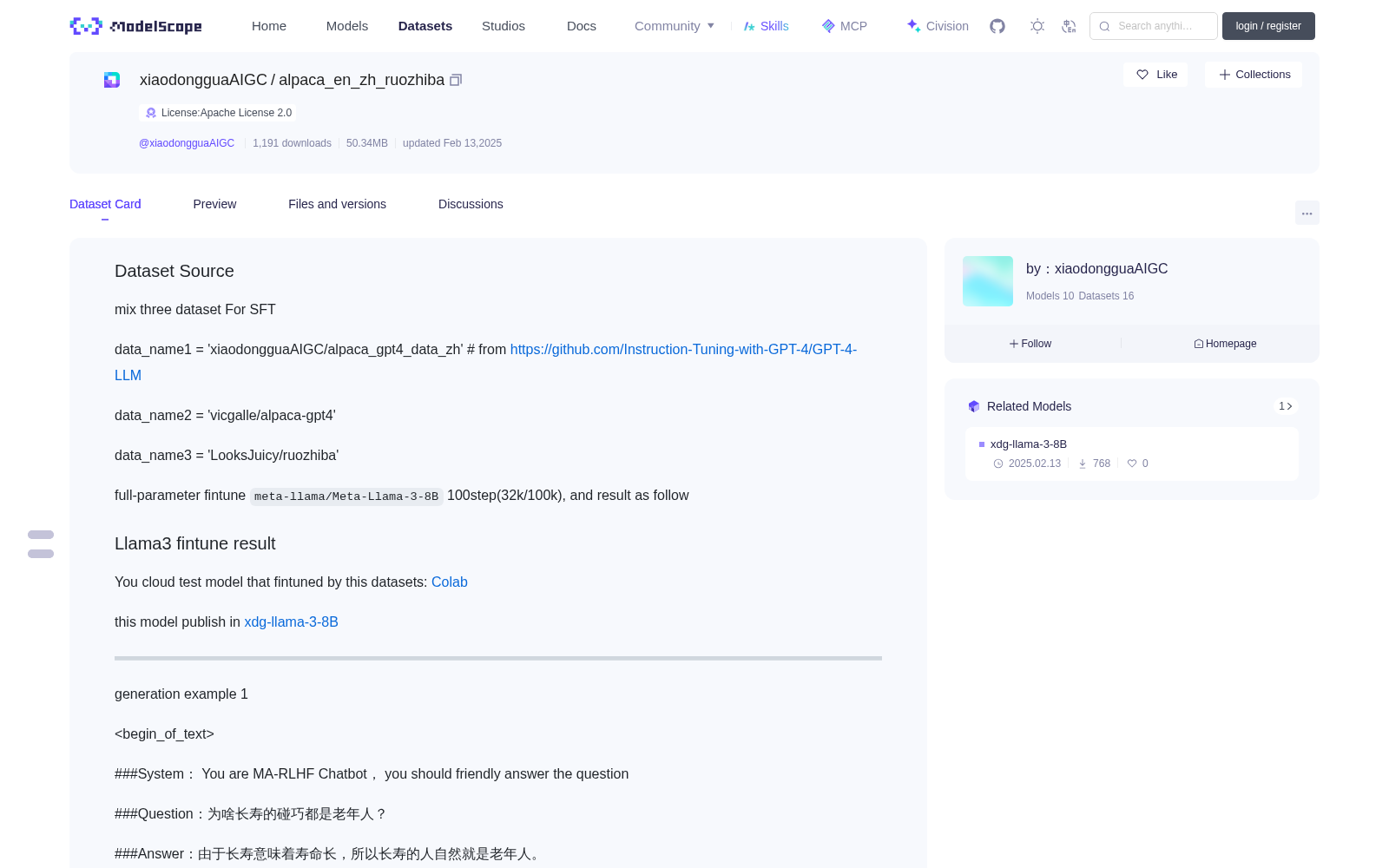Open the Studios menu item
This screenshot has width=1389, height=868.
pyautogui.click(x=504, y=26)
